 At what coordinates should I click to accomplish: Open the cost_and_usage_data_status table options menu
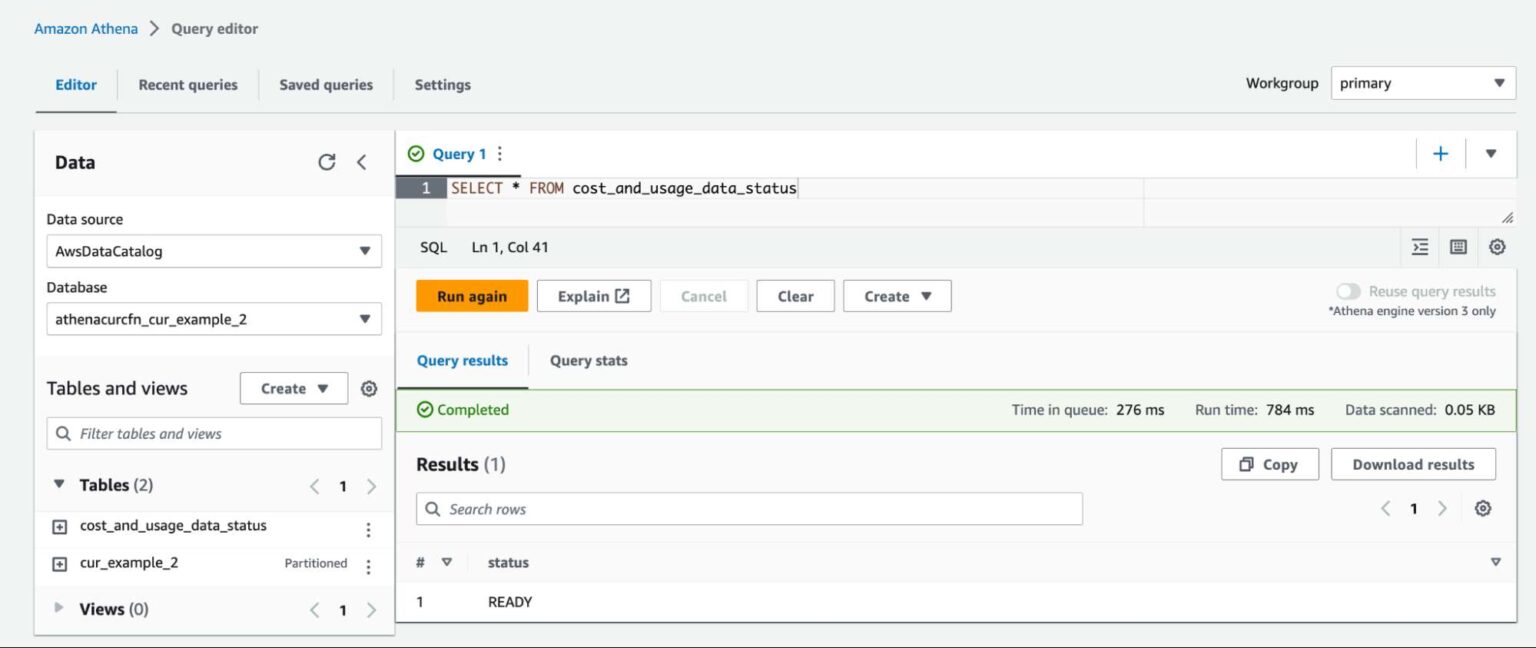click(x=368, y=528)
